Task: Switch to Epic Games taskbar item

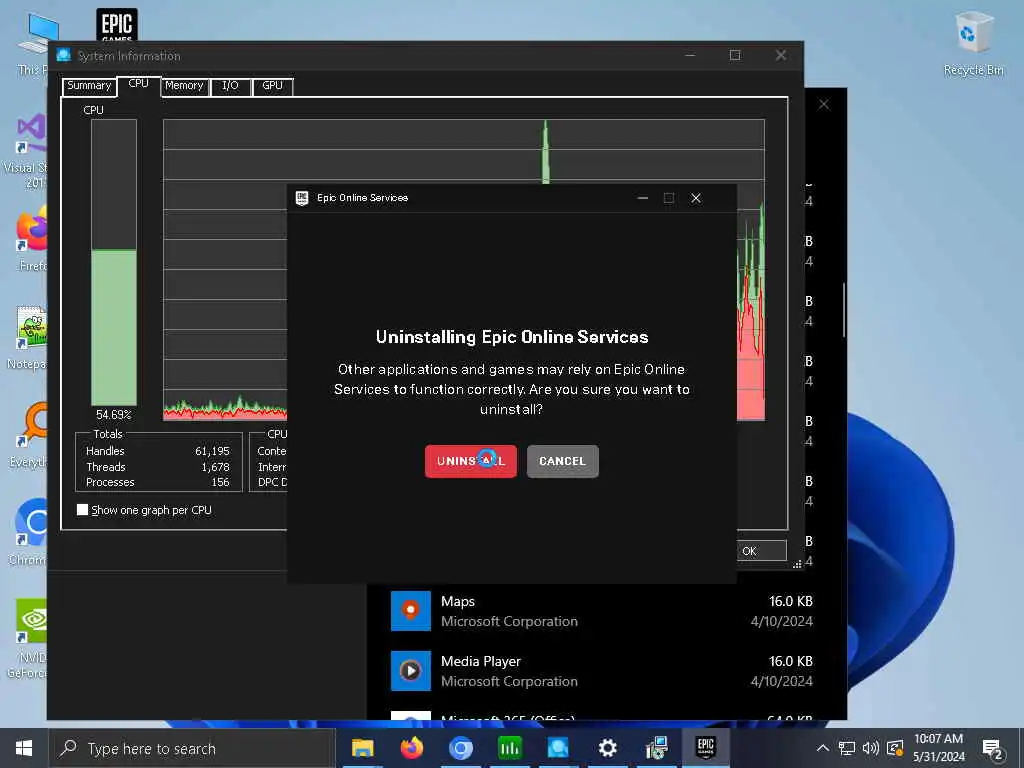Action: (x=705, y=748)
